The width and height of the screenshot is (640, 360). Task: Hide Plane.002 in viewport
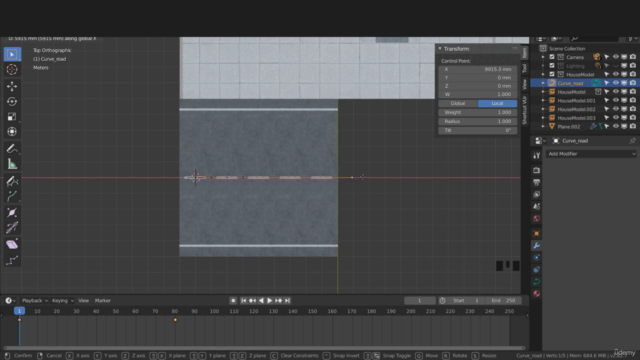[616, 127]
